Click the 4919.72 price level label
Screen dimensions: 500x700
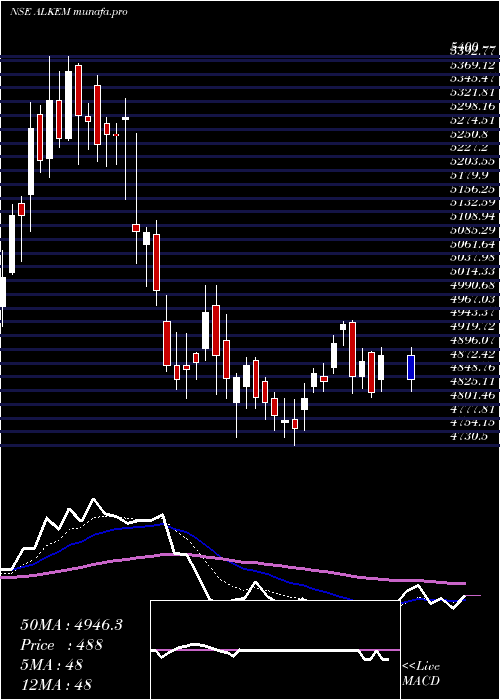click(x=473, y=326)
